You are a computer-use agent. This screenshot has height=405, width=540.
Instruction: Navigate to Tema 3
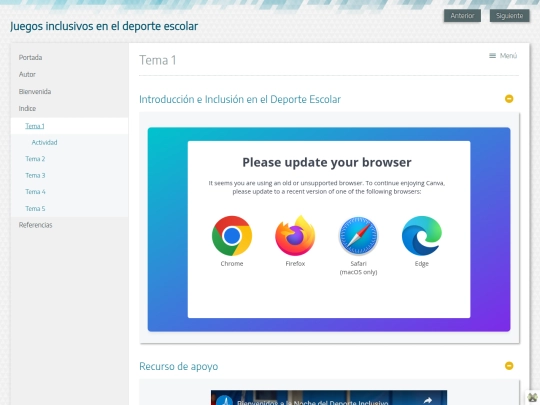coord(35,176)
